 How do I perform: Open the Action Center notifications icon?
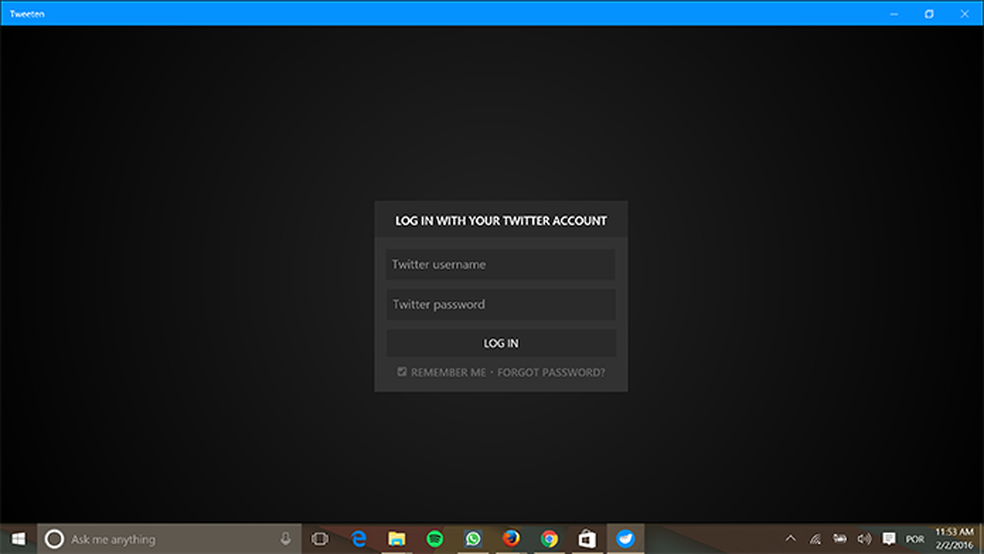[889, 538]
